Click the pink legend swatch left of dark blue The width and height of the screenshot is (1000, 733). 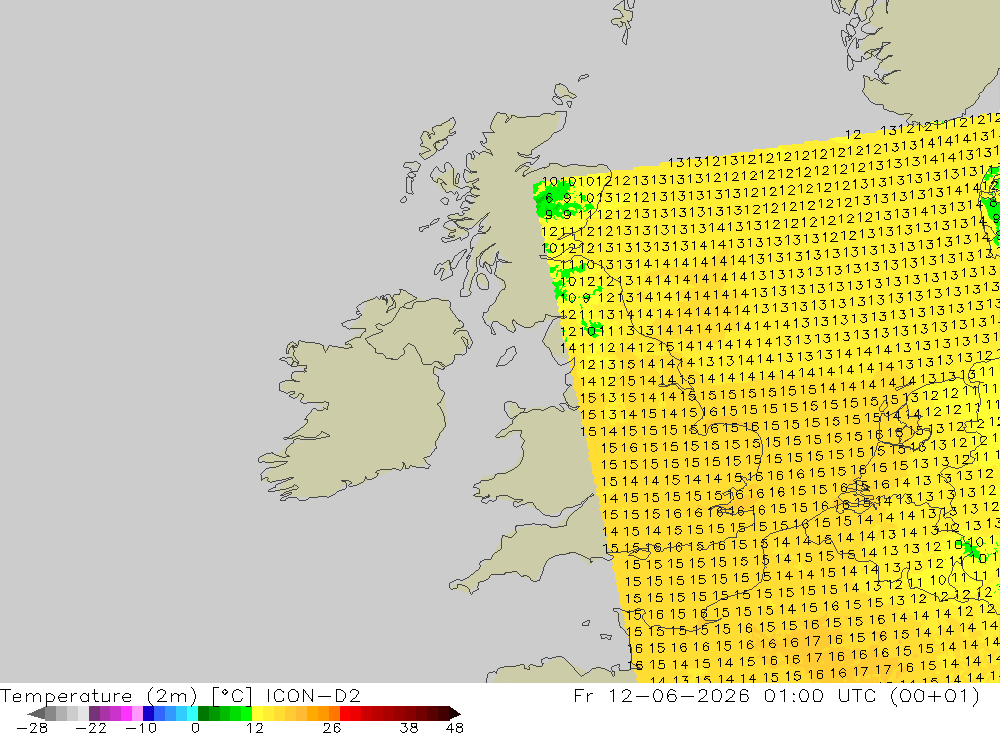coord(137,713)
